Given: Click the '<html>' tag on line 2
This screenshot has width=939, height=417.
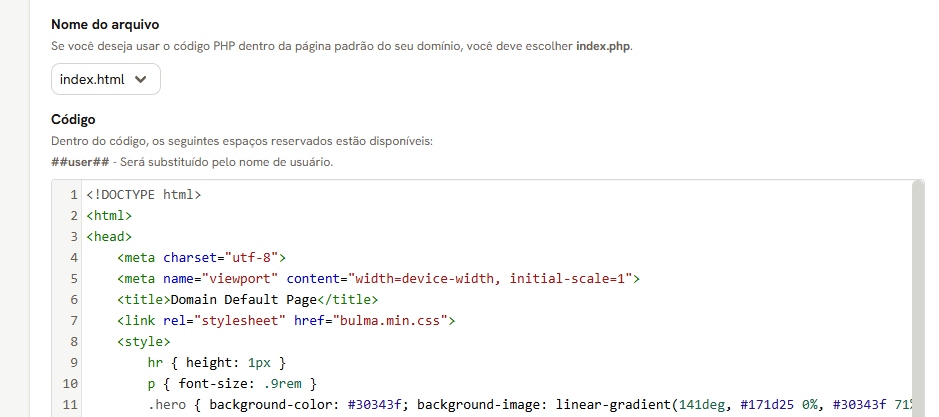Looking at the screenshot, I should [x=109, y=216].
